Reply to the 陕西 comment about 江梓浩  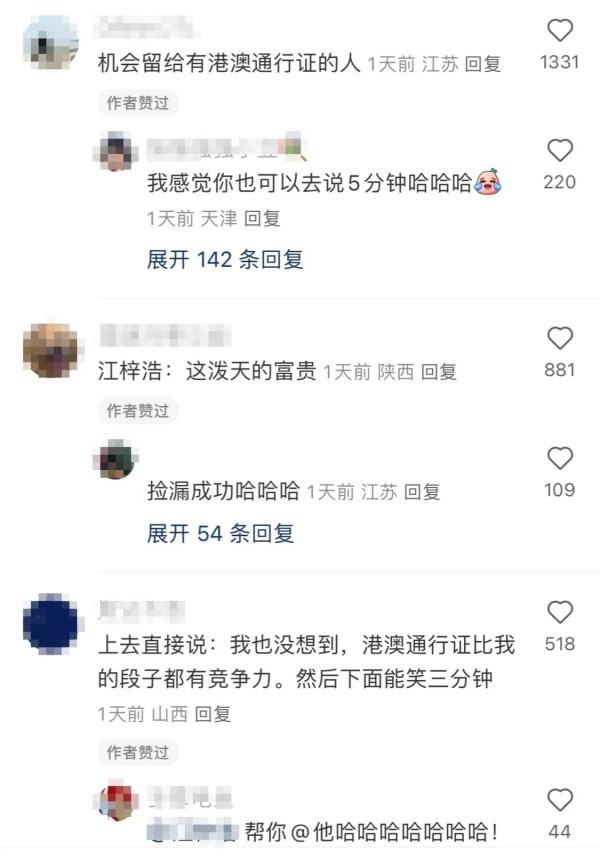(x=439, y=372)
